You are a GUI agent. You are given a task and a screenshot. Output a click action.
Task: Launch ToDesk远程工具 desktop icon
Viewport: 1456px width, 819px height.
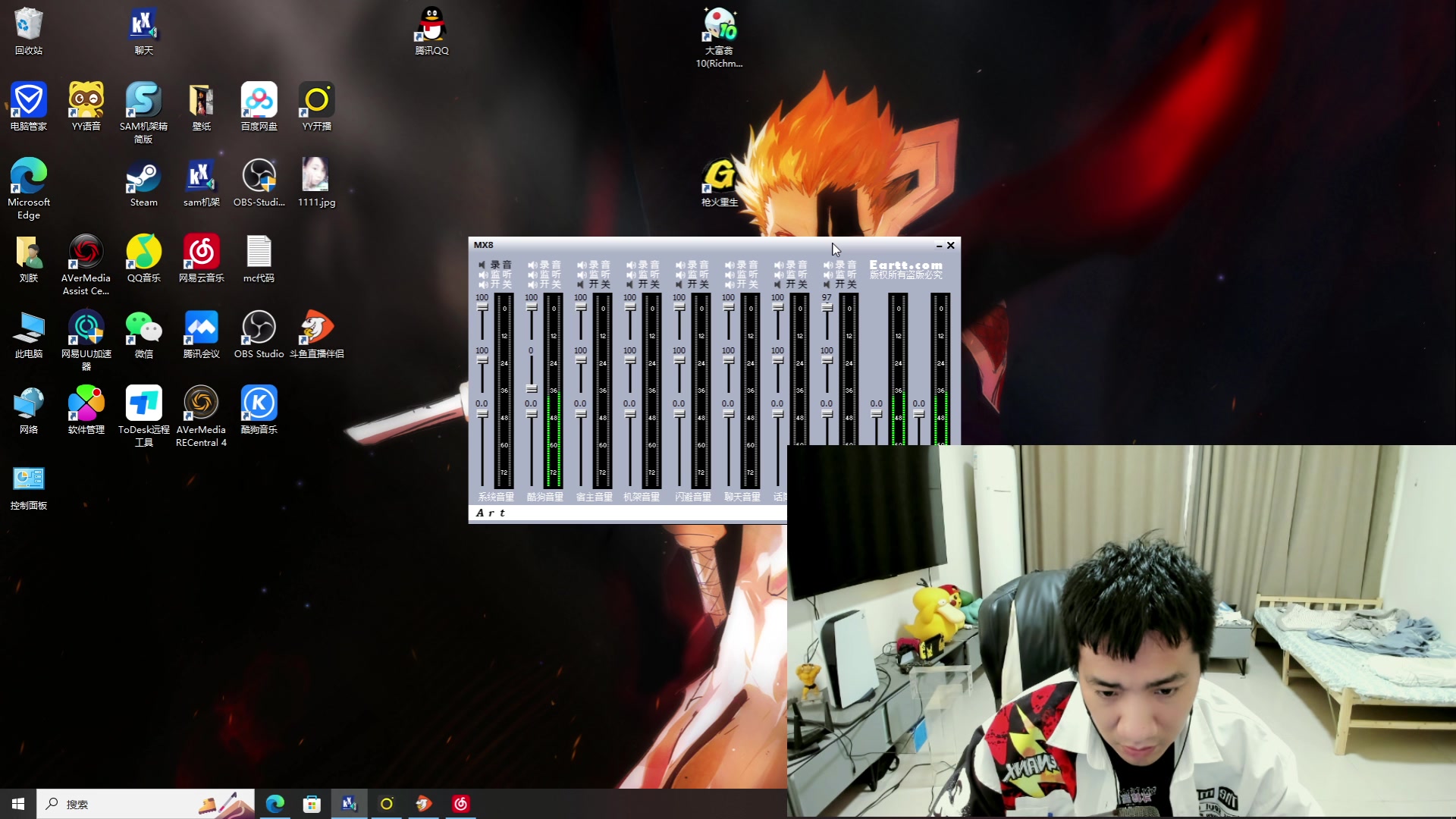coord(143,416)
